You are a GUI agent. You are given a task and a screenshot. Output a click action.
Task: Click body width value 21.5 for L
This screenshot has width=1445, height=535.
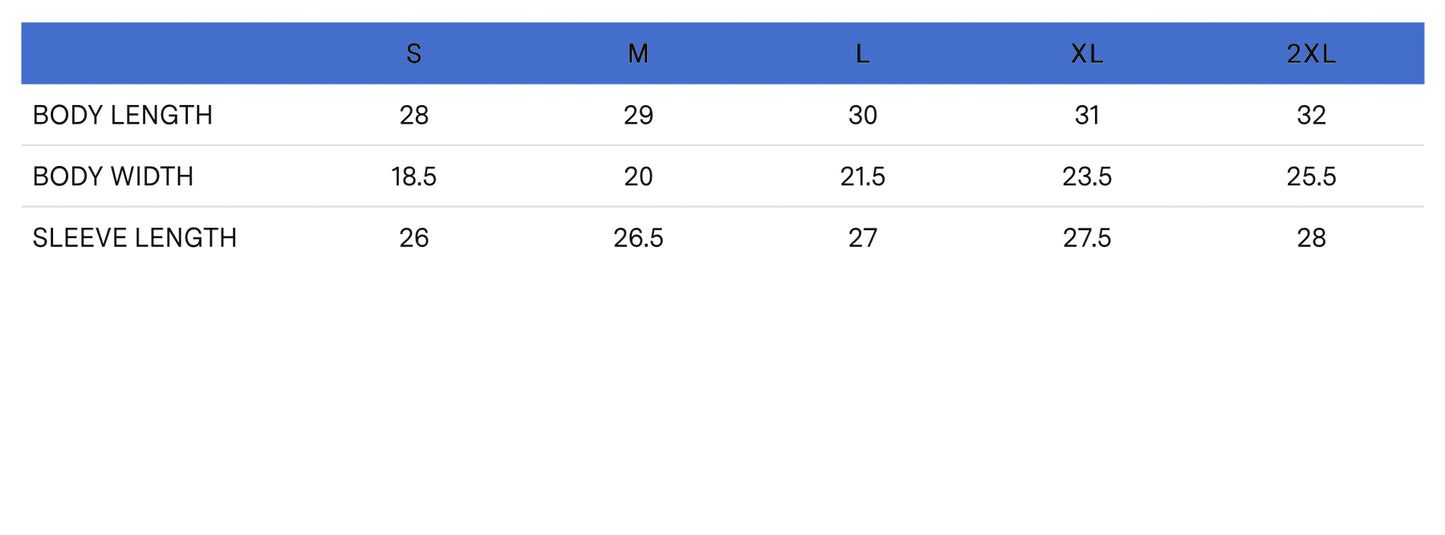[862, 177]
